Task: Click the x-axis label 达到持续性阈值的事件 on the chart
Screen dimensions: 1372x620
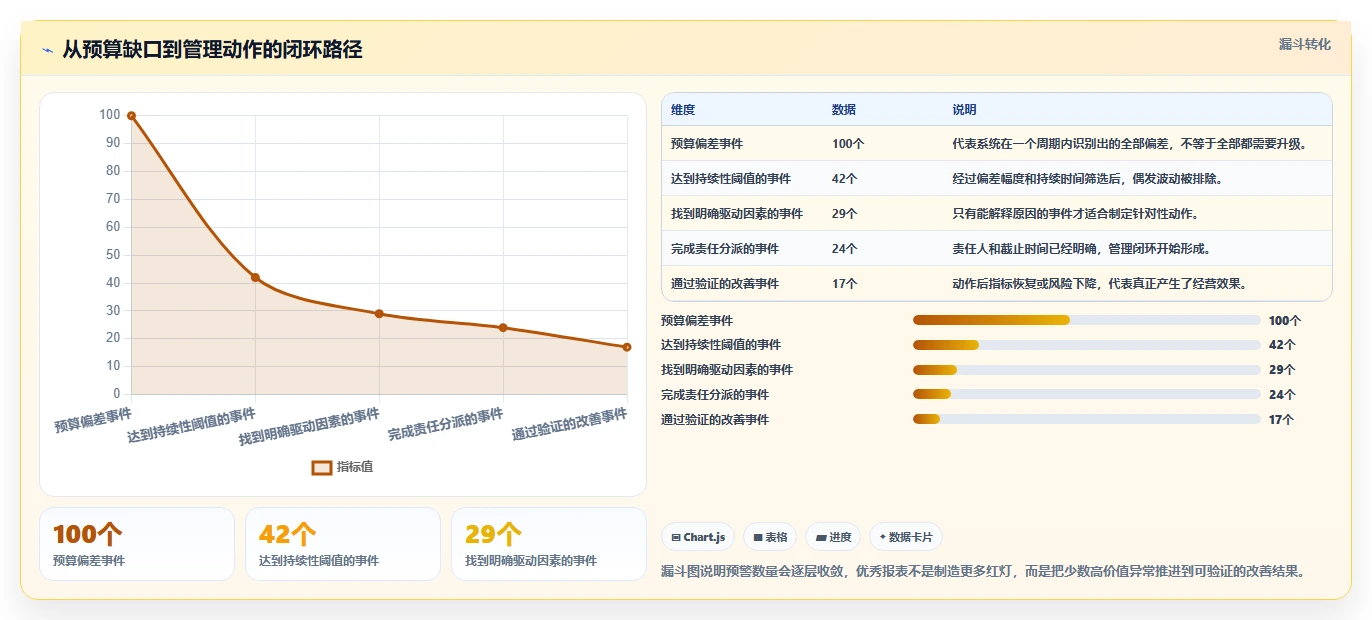Action: pyautogui.click(x=191, y=426)
